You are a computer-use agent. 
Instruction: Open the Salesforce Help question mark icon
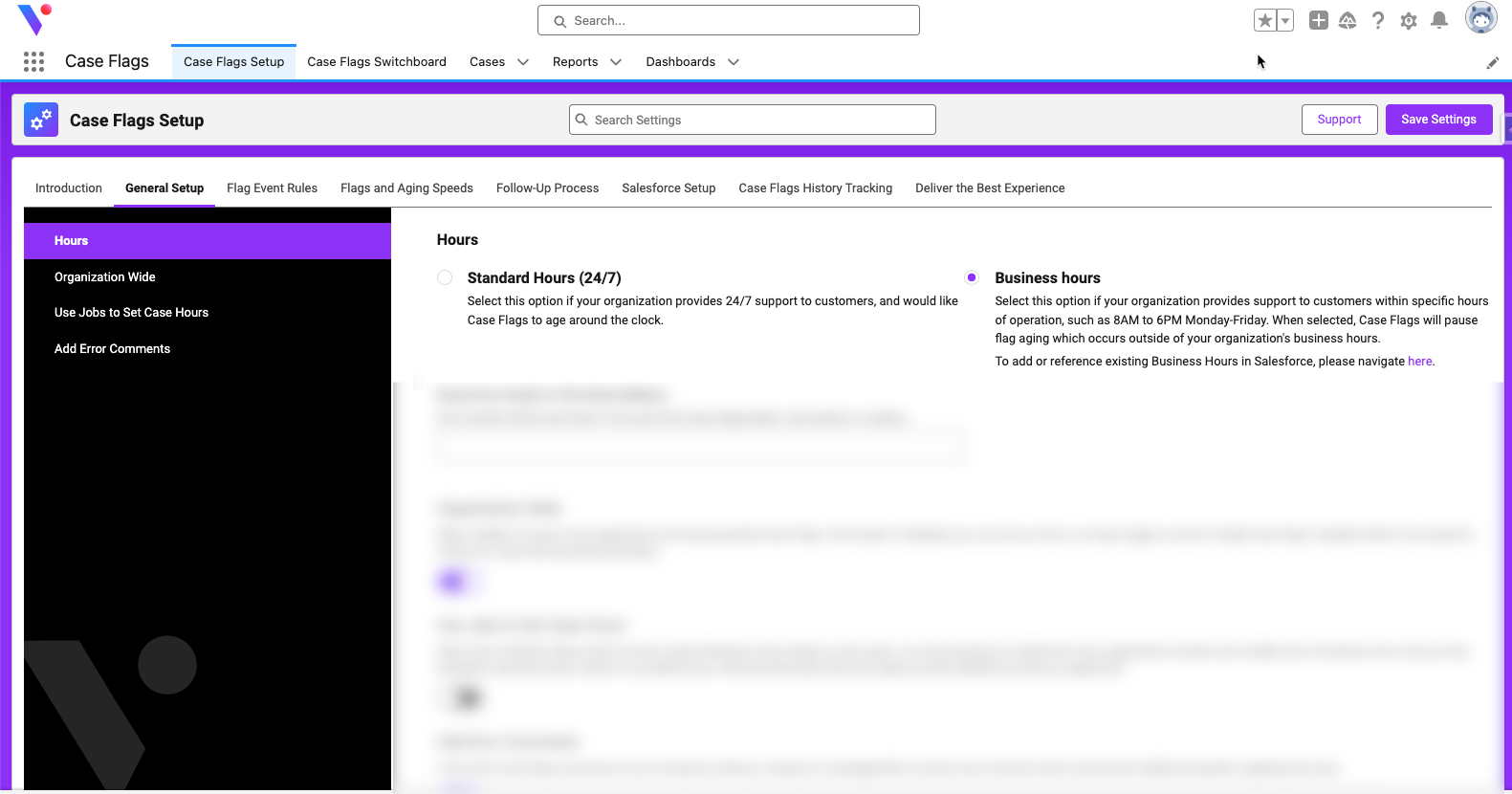click(1378, 20)
